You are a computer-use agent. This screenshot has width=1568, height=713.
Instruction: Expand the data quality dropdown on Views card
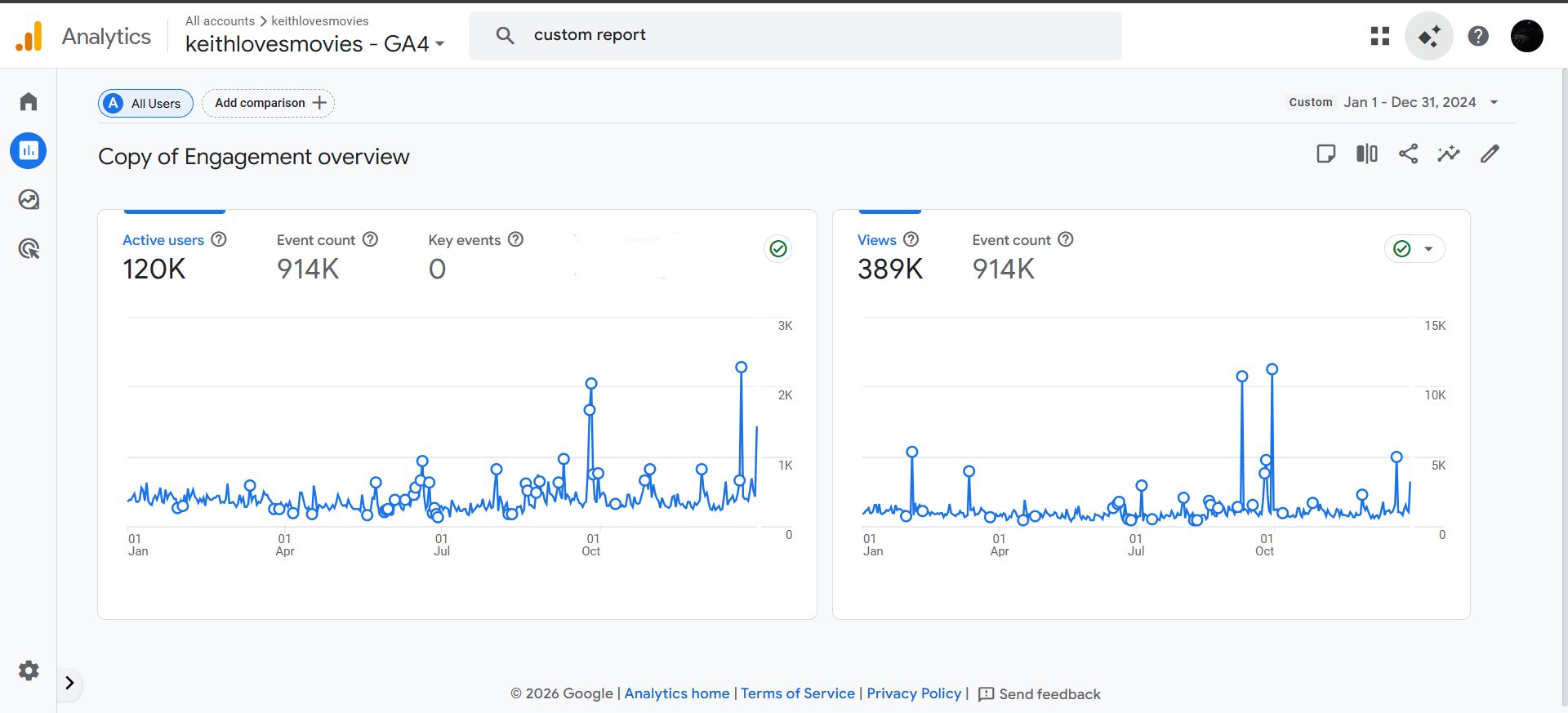pyautogui.click(x=1428, y=249)
